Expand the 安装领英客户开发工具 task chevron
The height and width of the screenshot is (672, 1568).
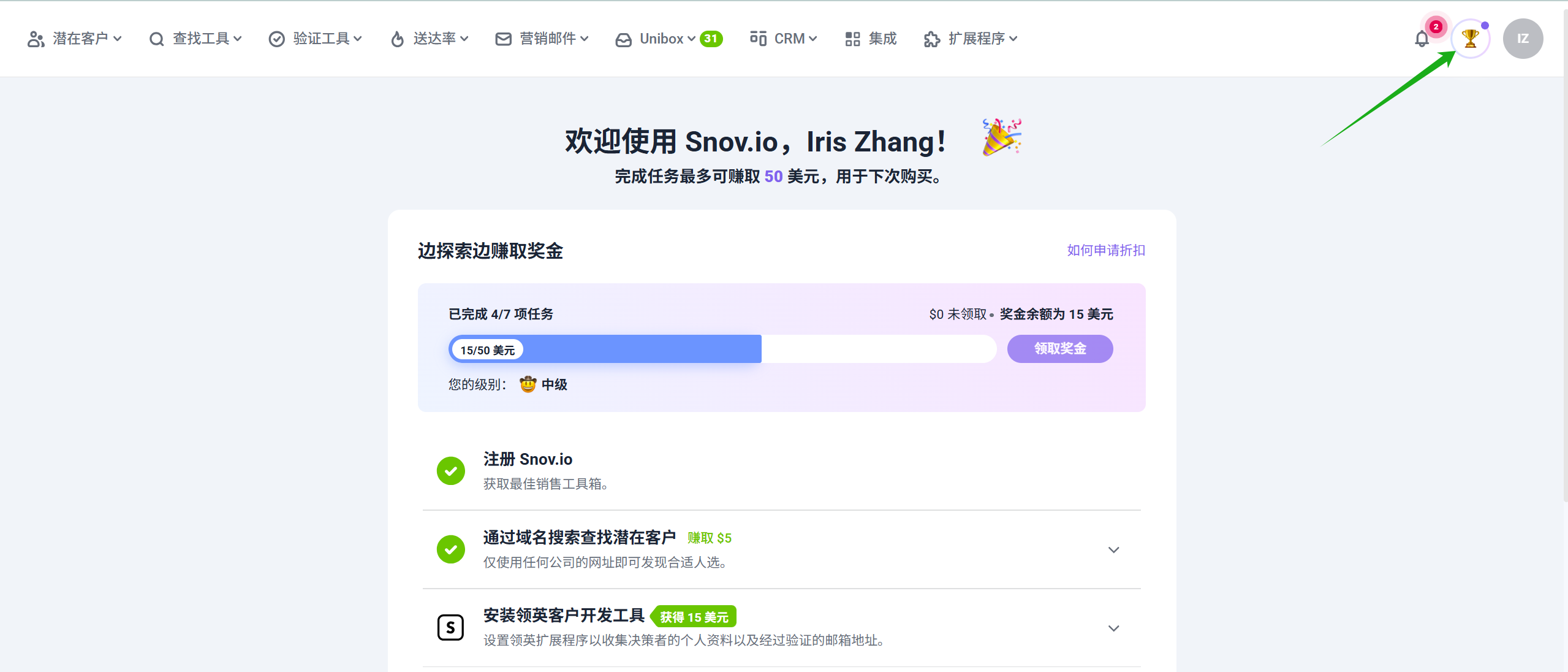[x=1114, y=628]
